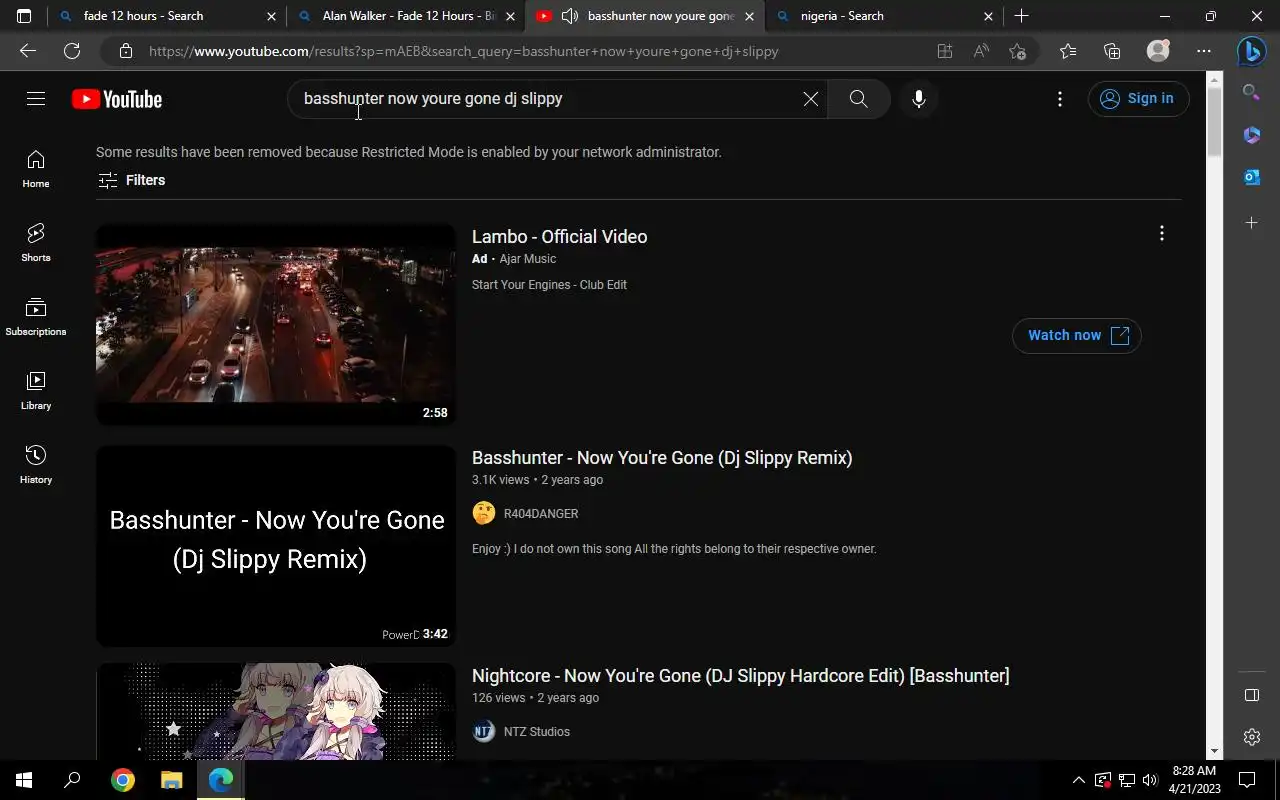Viewport: 1280px width, 800px height.
Task: Run search with magnifier button
Action: (858, 99)
